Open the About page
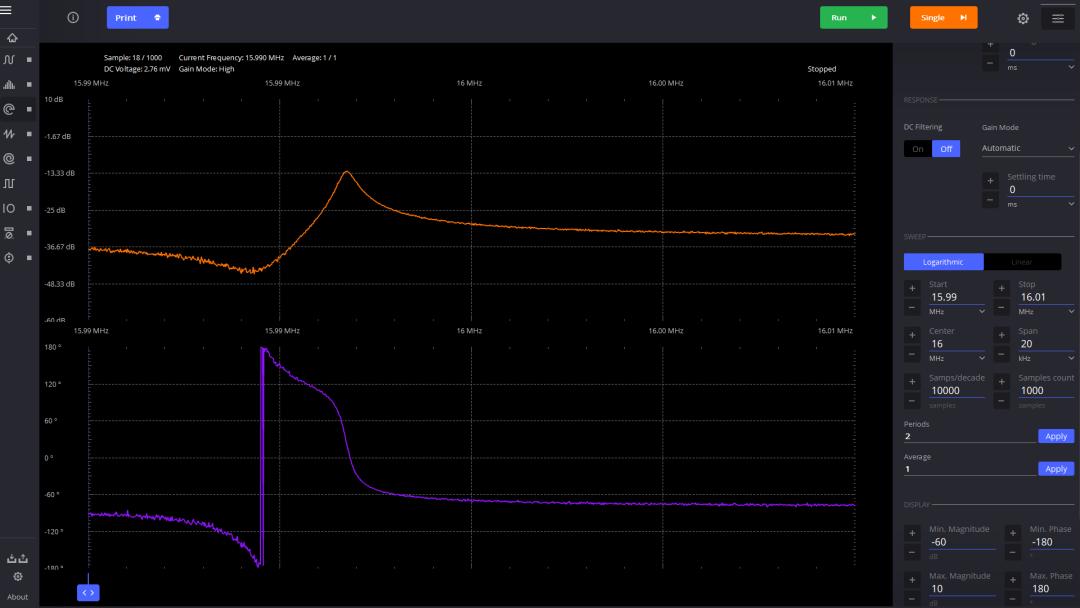Image resolution: width=1080 pixels, height=608 pixels. (17, 597)
